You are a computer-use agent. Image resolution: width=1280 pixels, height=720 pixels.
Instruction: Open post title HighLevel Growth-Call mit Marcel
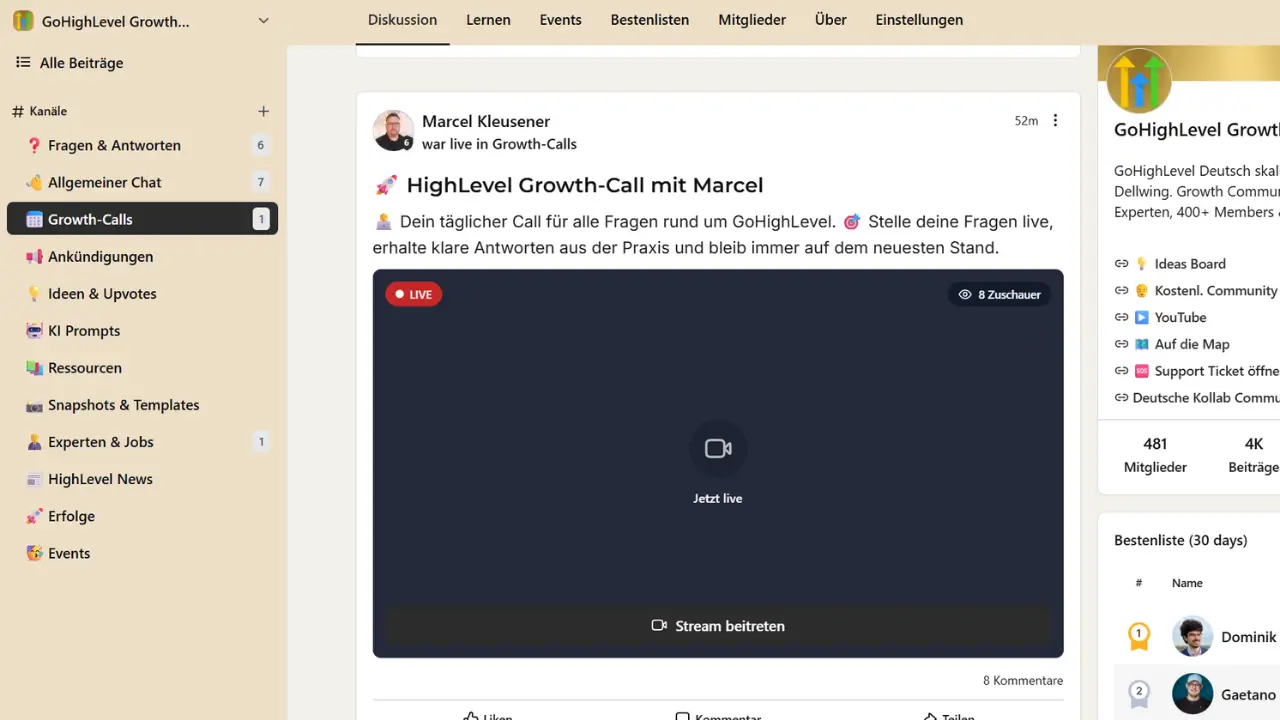click(584, 185)
